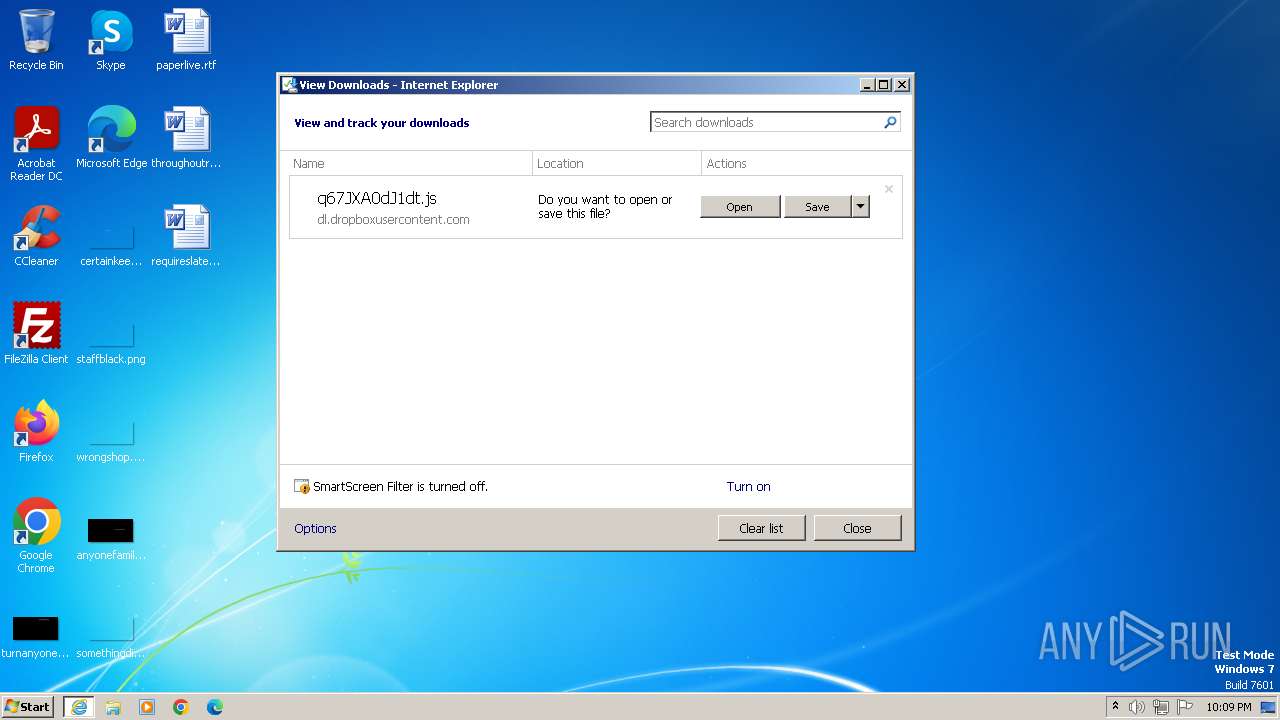
Task: Click the Show desktop taskbar button
Action: pos(1268,707)
